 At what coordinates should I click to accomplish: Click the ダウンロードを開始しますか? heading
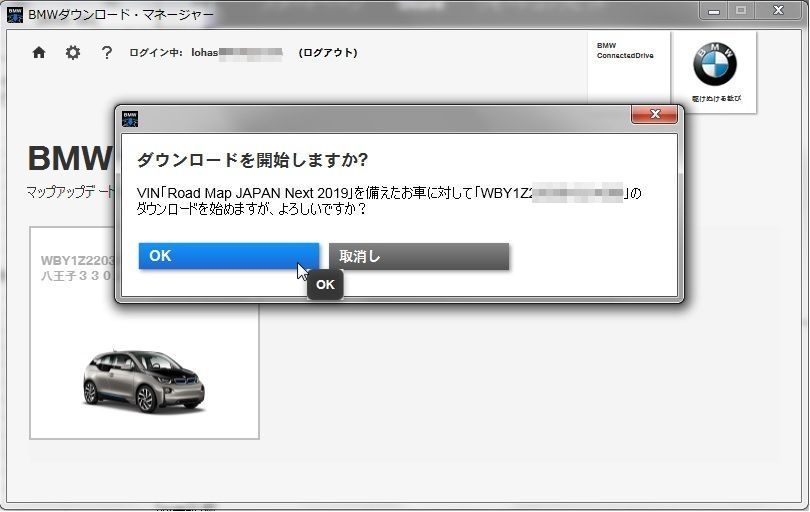click(x=252, y=160)
